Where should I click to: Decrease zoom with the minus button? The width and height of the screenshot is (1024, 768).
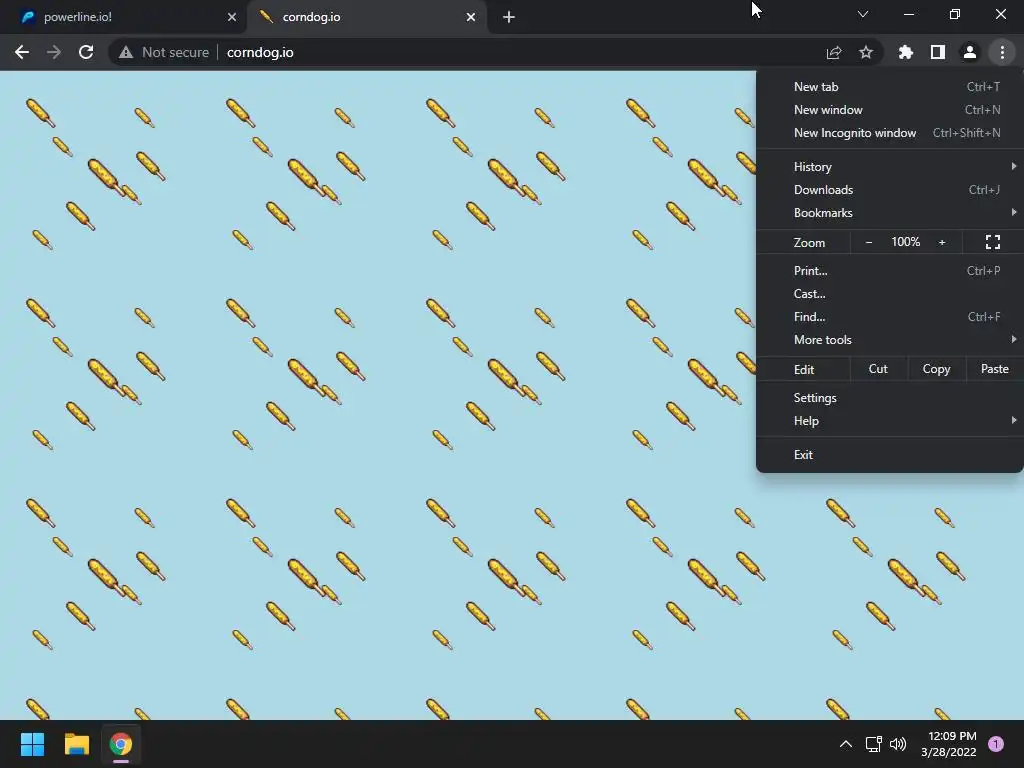tap(869, 242)
